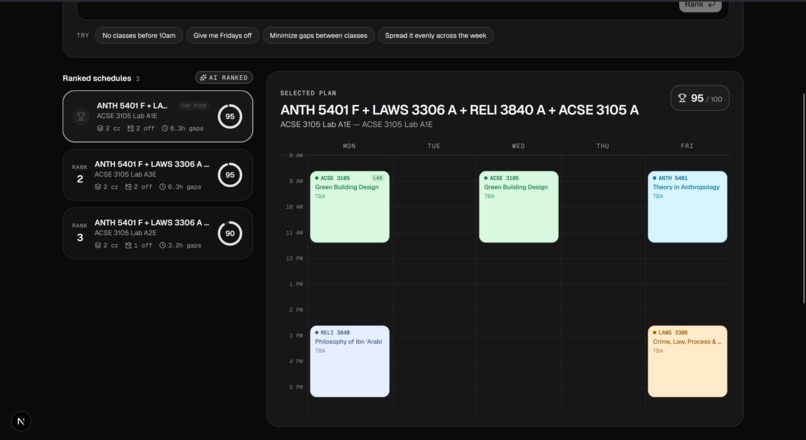The width and height of the screenshot is (806, 440).
Task: Click the 90 score ring on Rank 3 card
Action: (230, 233)
